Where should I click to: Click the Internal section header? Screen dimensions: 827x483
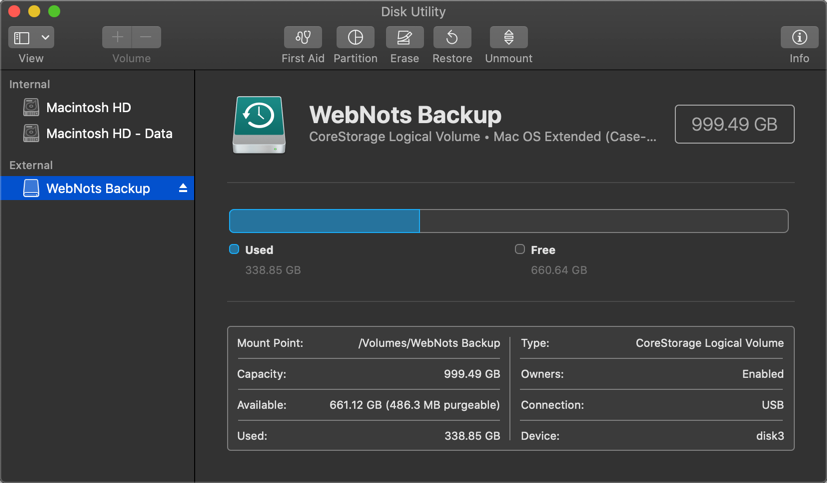pyautogui.click(x=30, y=84)
